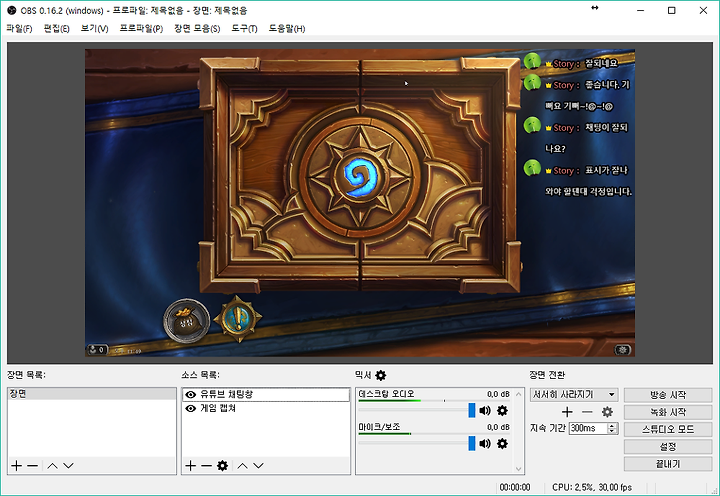
Task: Remove the selected scene with the minus icon
Action: pyautogui.click(x=33, y=466)
